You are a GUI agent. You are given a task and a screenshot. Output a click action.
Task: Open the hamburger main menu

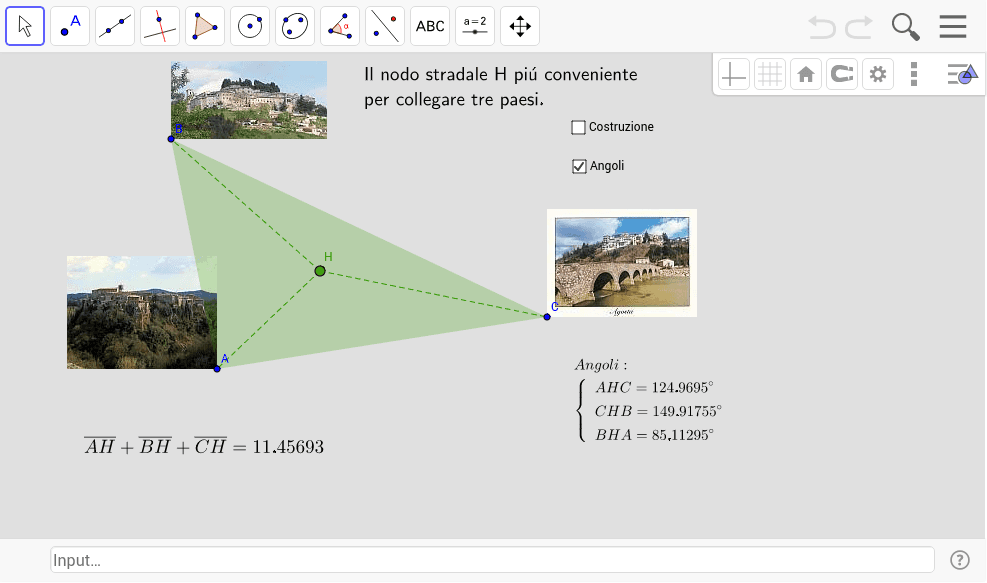[953, 26]
